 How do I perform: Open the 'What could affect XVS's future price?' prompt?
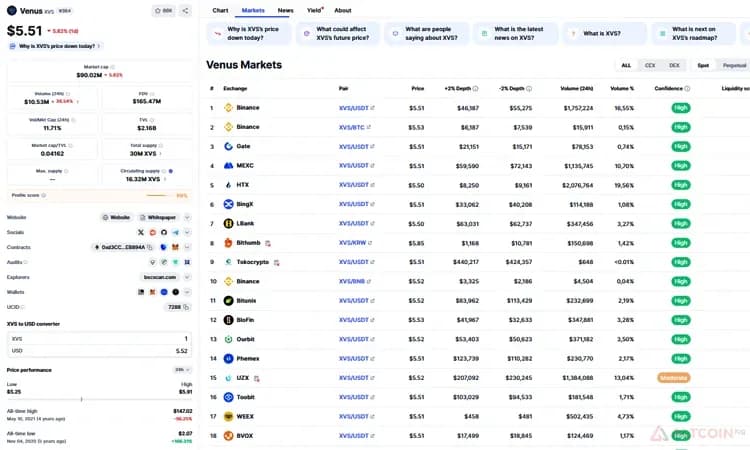(338, 33)
